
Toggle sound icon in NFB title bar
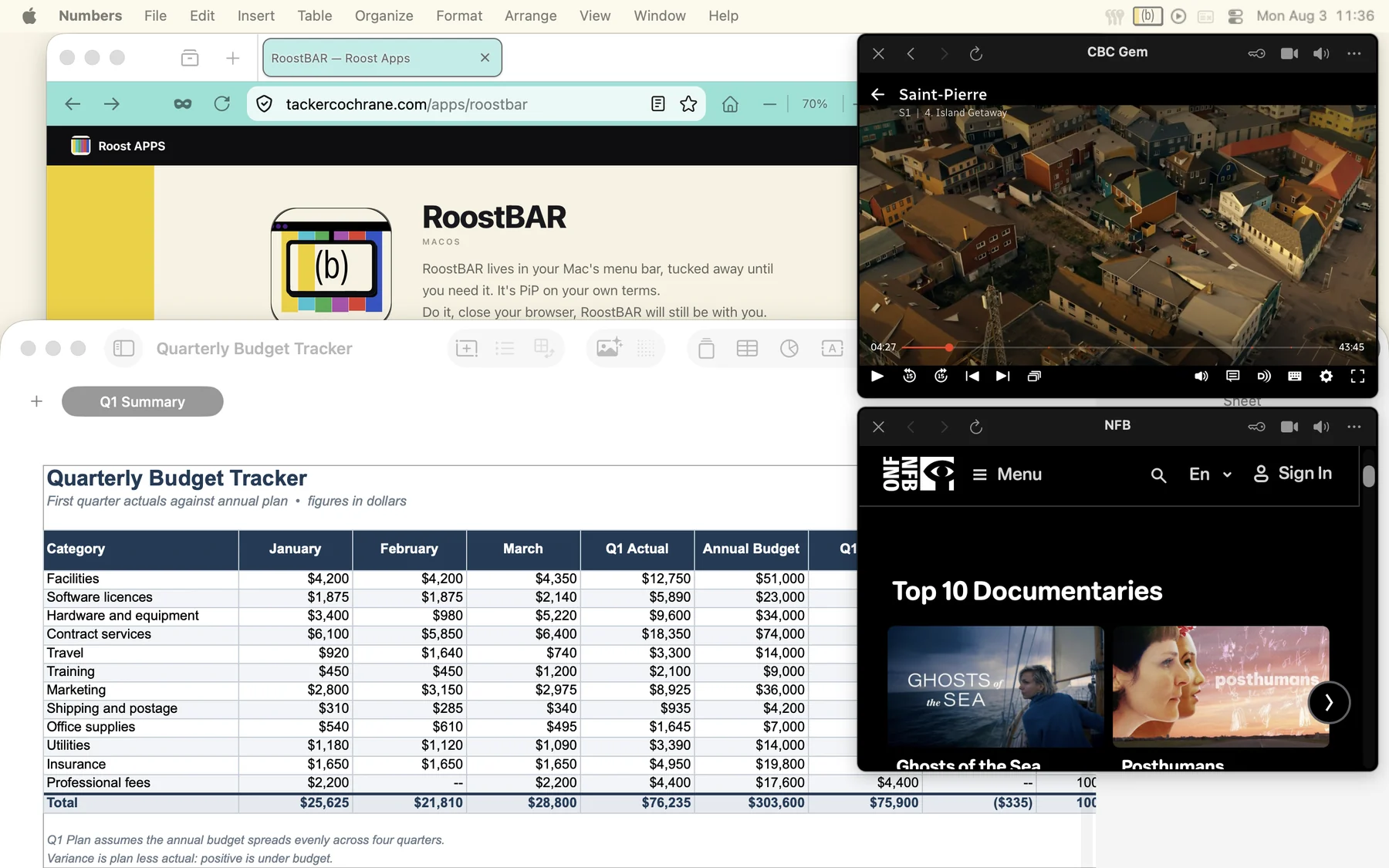(x=1321, y=427)
